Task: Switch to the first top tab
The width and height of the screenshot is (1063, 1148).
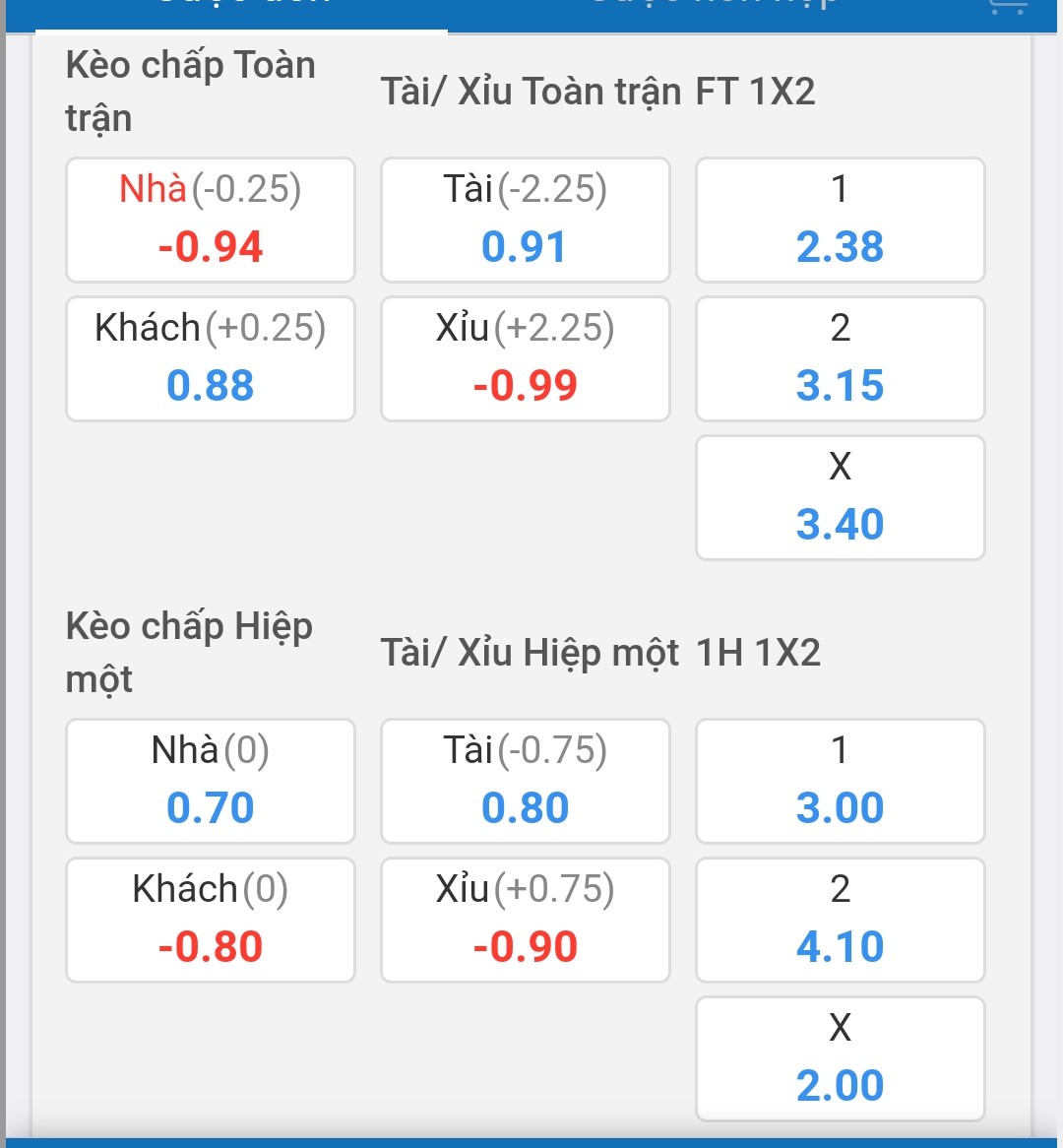Action: (241, 15)
